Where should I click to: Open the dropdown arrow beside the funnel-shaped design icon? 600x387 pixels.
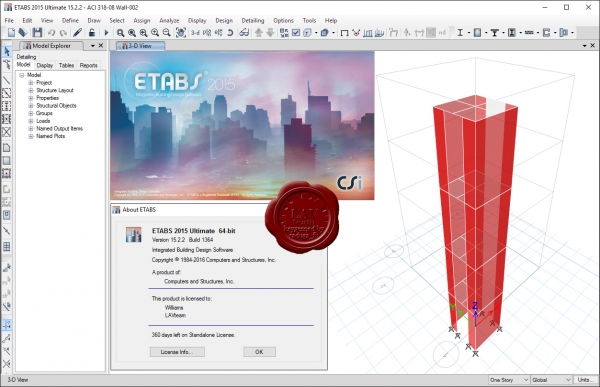pos(503,33)
